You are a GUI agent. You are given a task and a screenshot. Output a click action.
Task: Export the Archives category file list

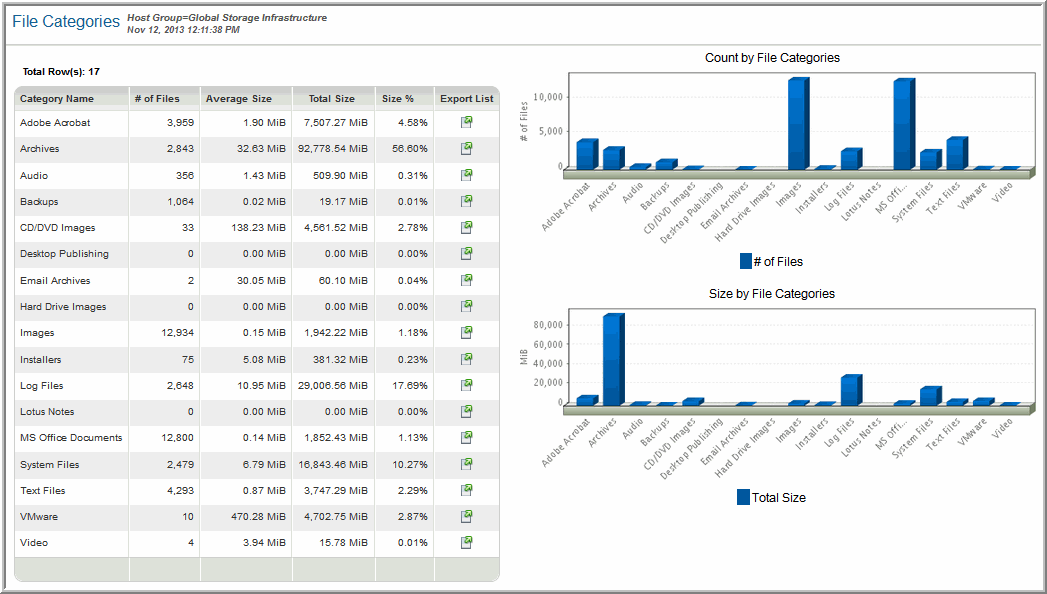[466, 148]
